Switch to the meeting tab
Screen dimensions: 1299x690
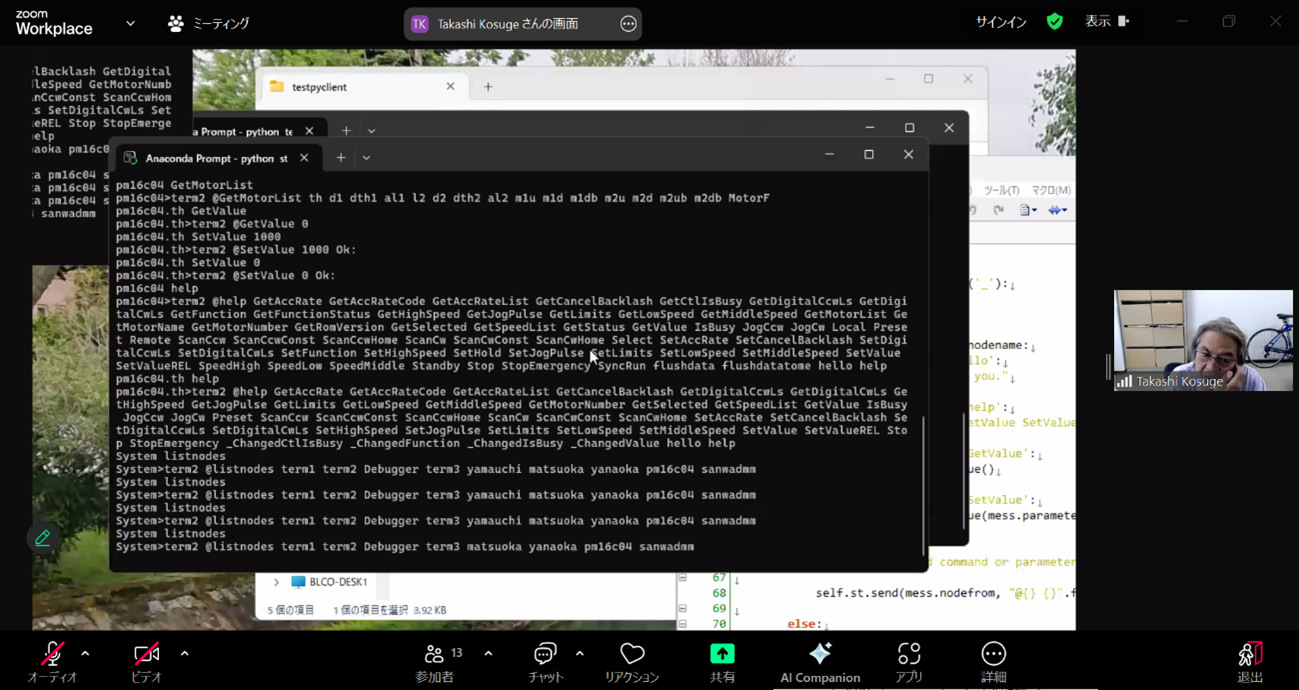tap(208, 23)
